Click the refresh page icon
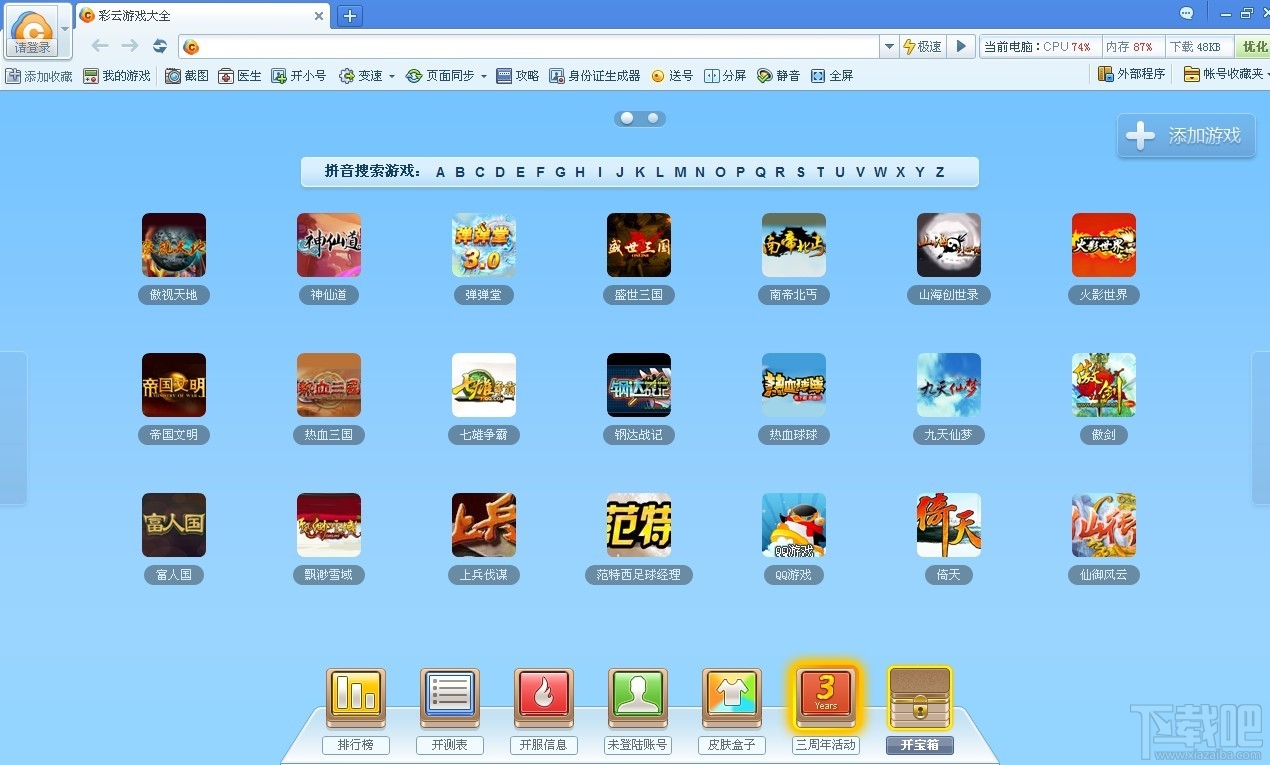 tap(160, 46)
